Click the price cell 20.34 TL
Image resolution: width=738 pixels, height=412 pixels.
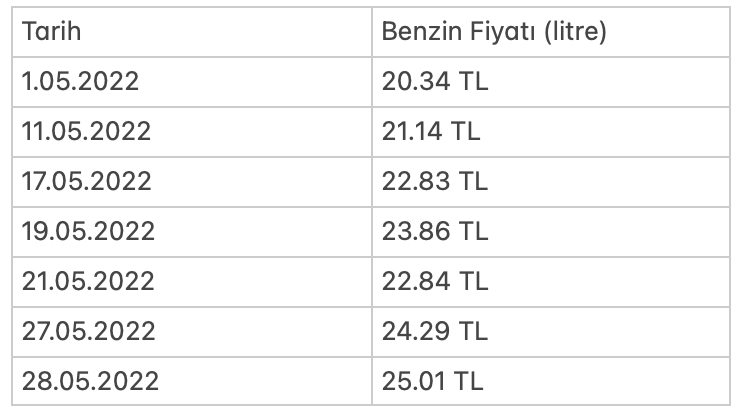[551, 82]
